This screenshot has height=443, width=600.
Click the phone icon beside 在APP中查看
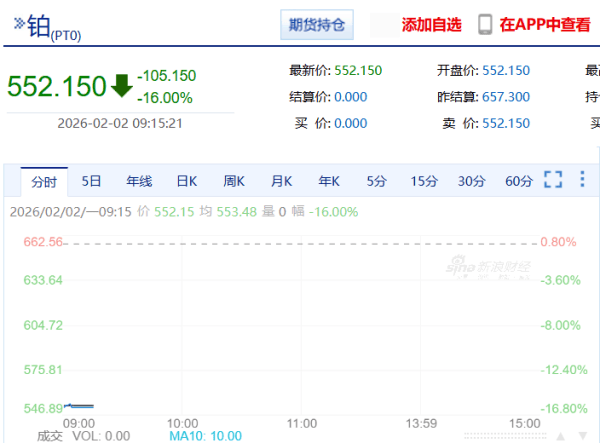pos(485,25)
